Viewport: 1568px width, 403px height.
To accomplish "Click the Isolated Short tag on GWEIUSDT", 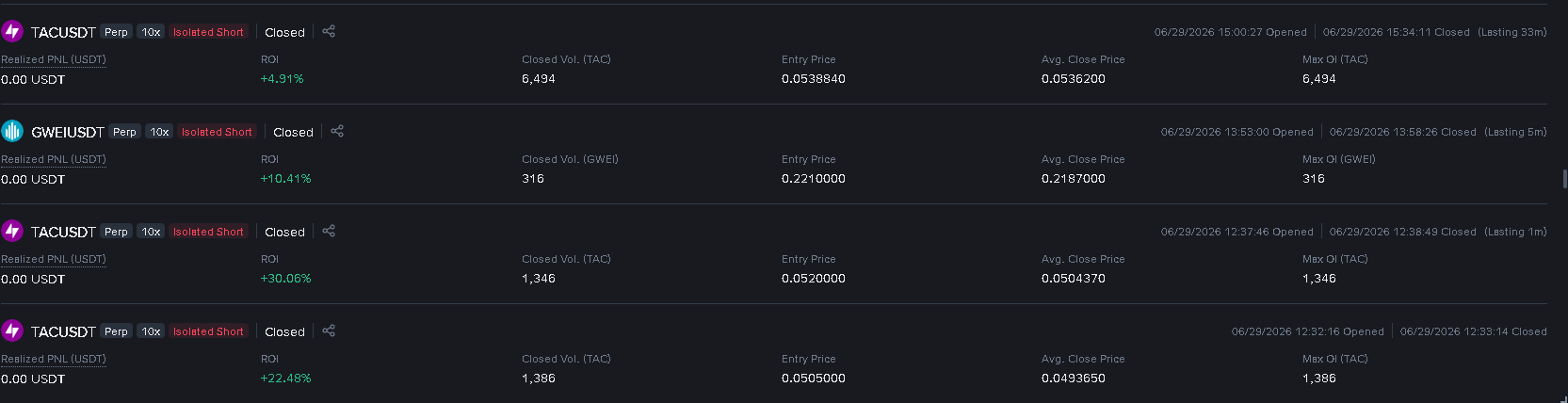I will (217, 132).
